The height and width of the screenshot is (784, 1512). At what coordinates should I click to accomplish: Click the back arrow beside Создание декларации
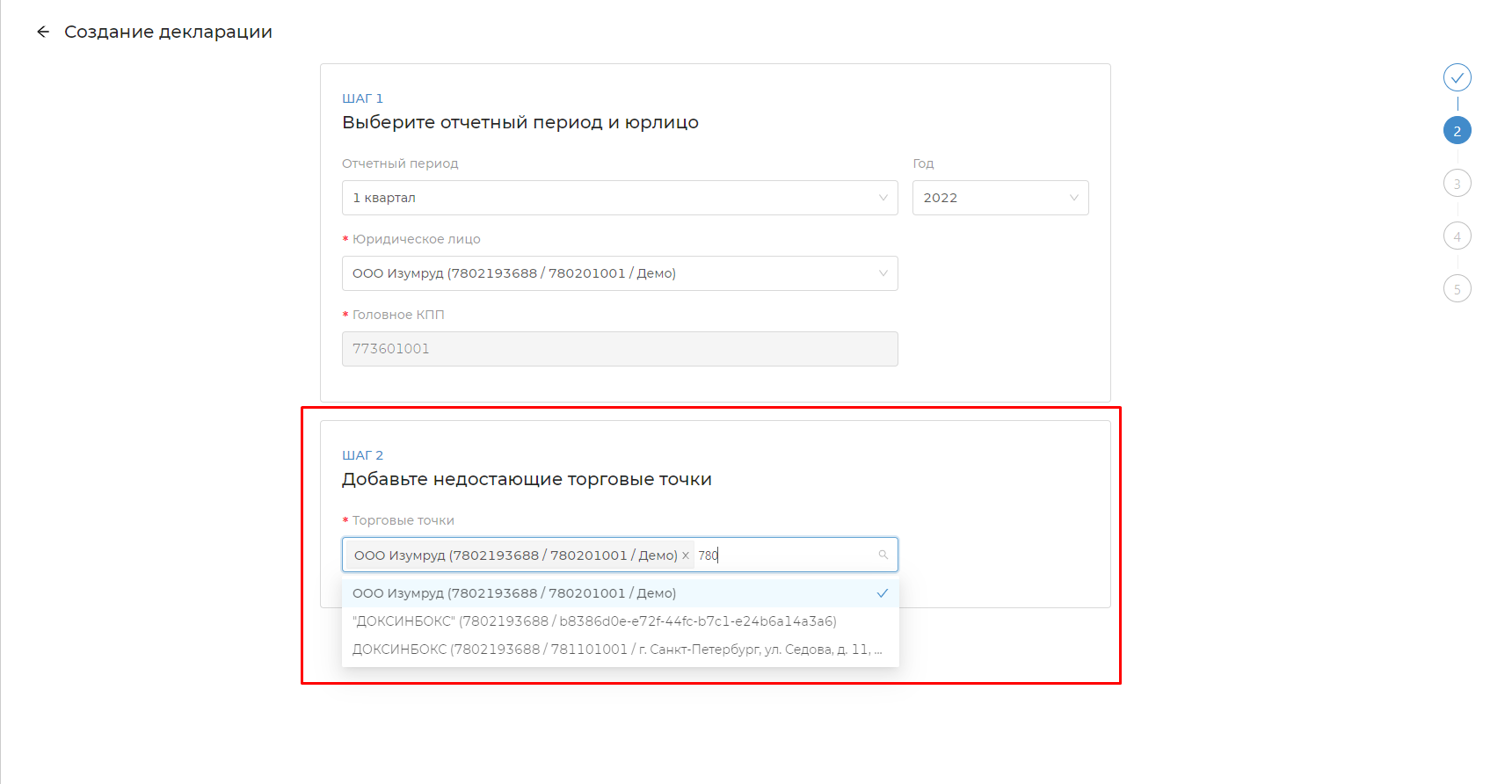[x=43, y=33]
